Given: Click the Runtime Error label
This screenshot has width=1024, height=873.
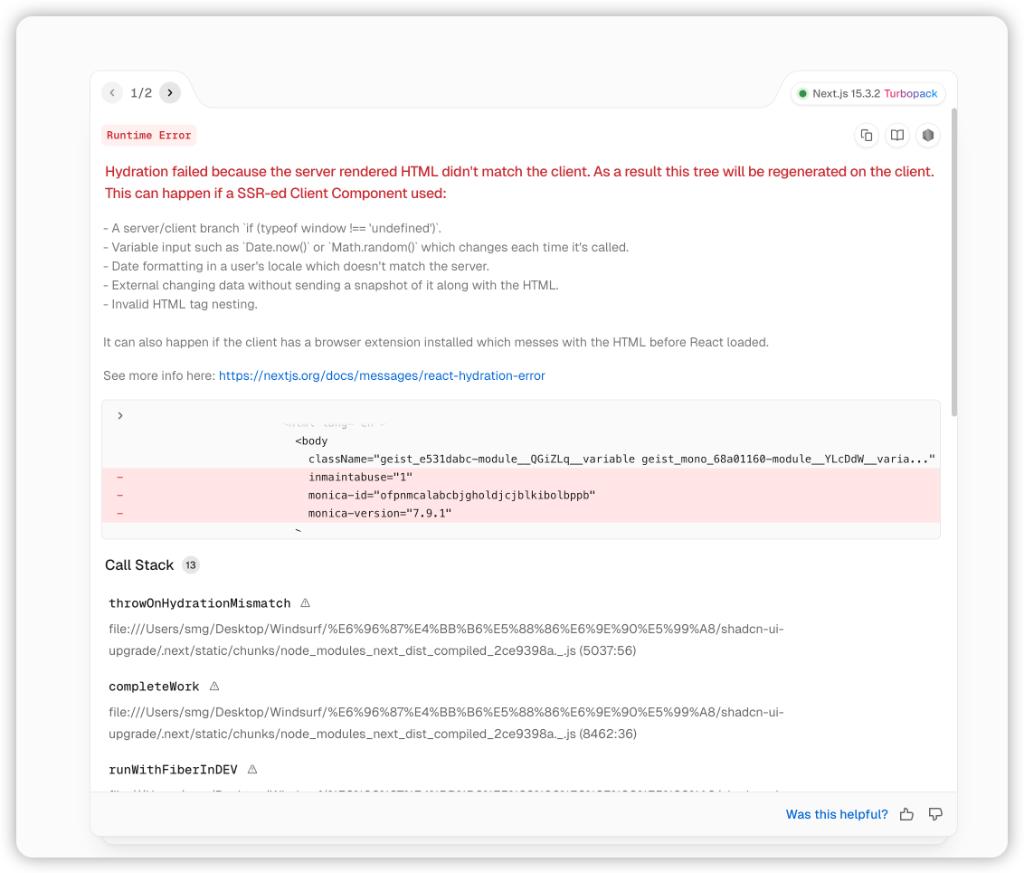Looking at the screenshot, I should point(148,135).
